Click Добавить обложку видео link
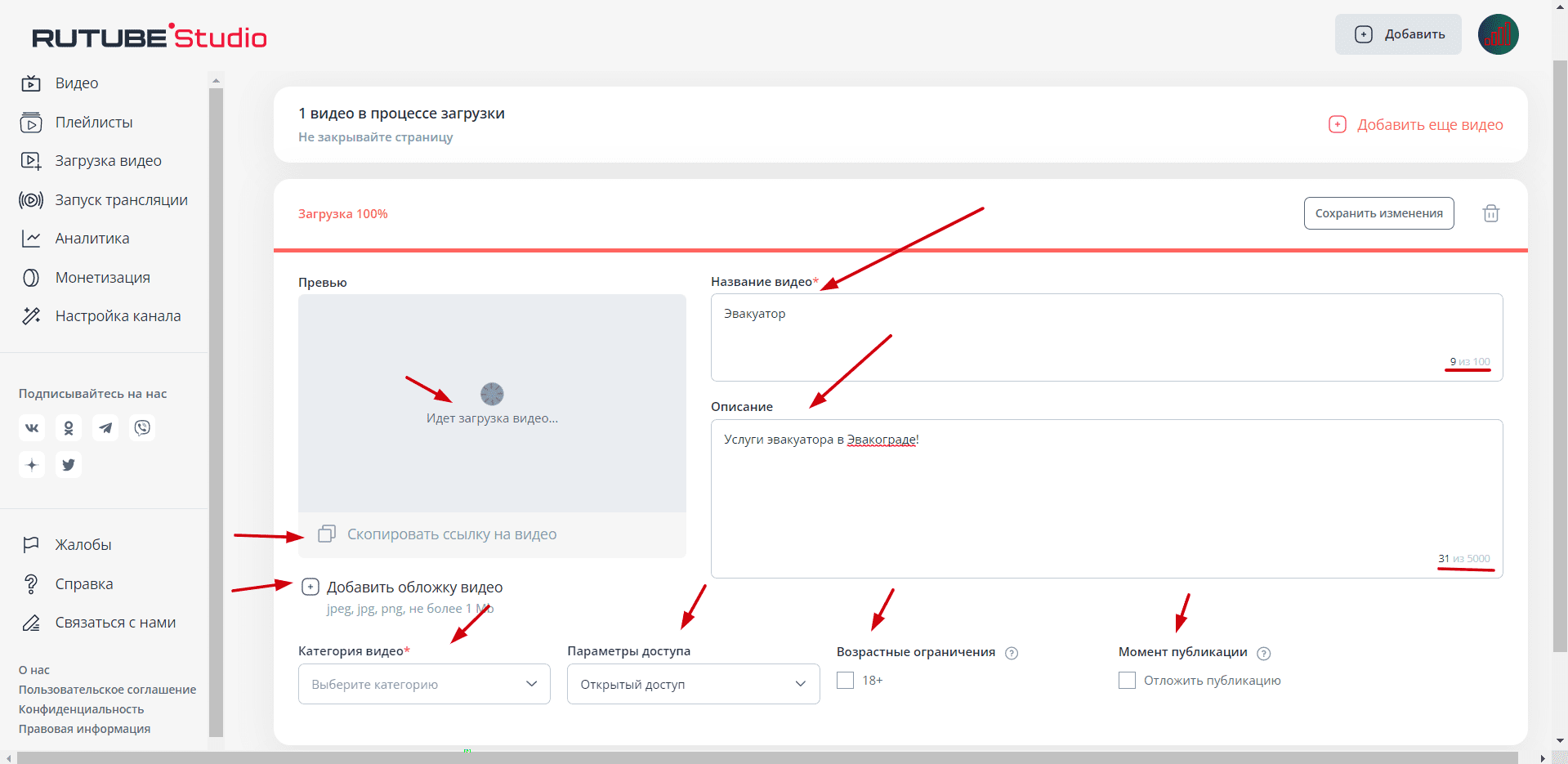 [415, 588]
